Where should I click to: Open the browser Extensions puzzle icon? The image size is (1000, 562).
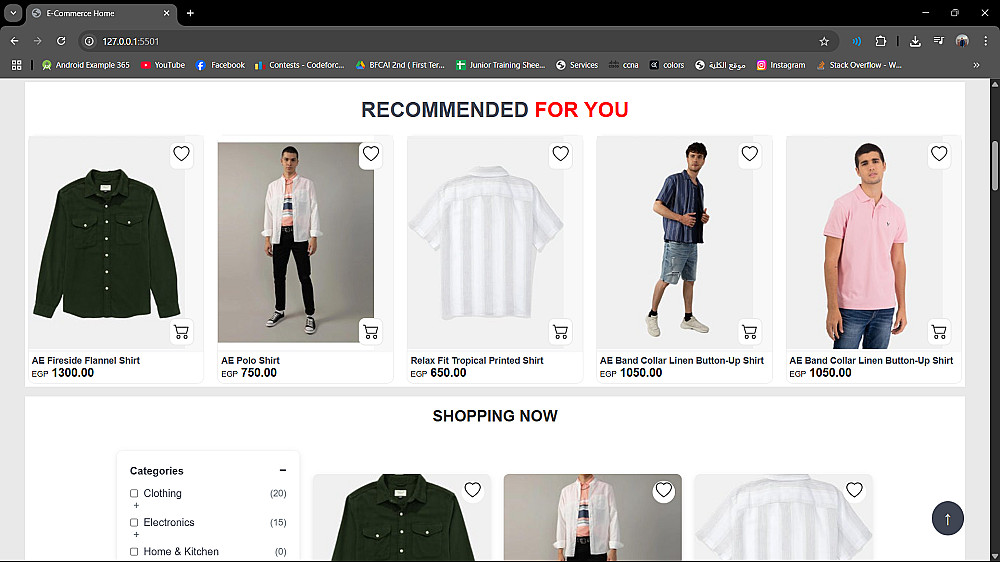coord(881,41)
